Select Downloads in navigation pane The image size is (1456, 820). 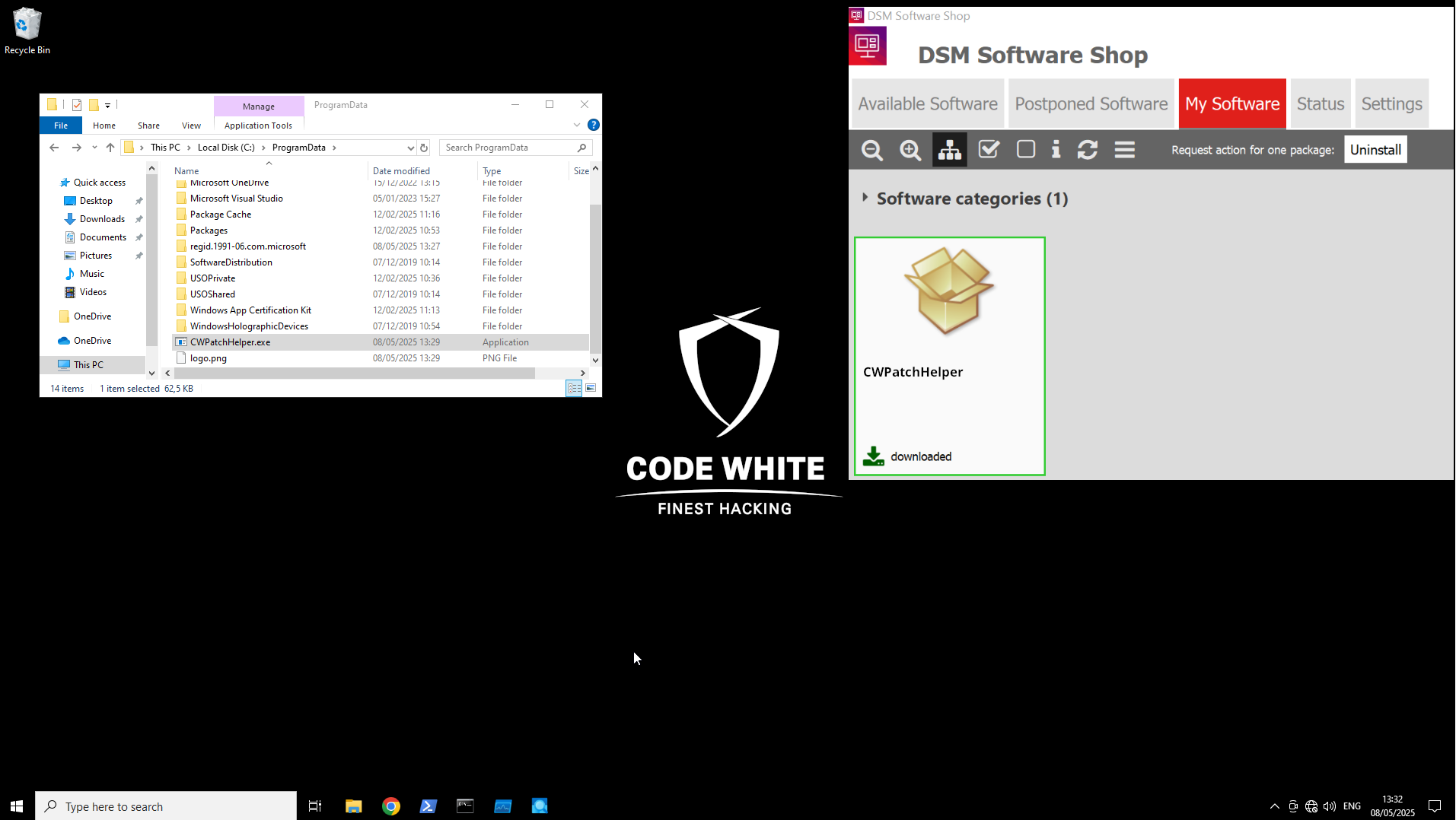pos(102,219)
